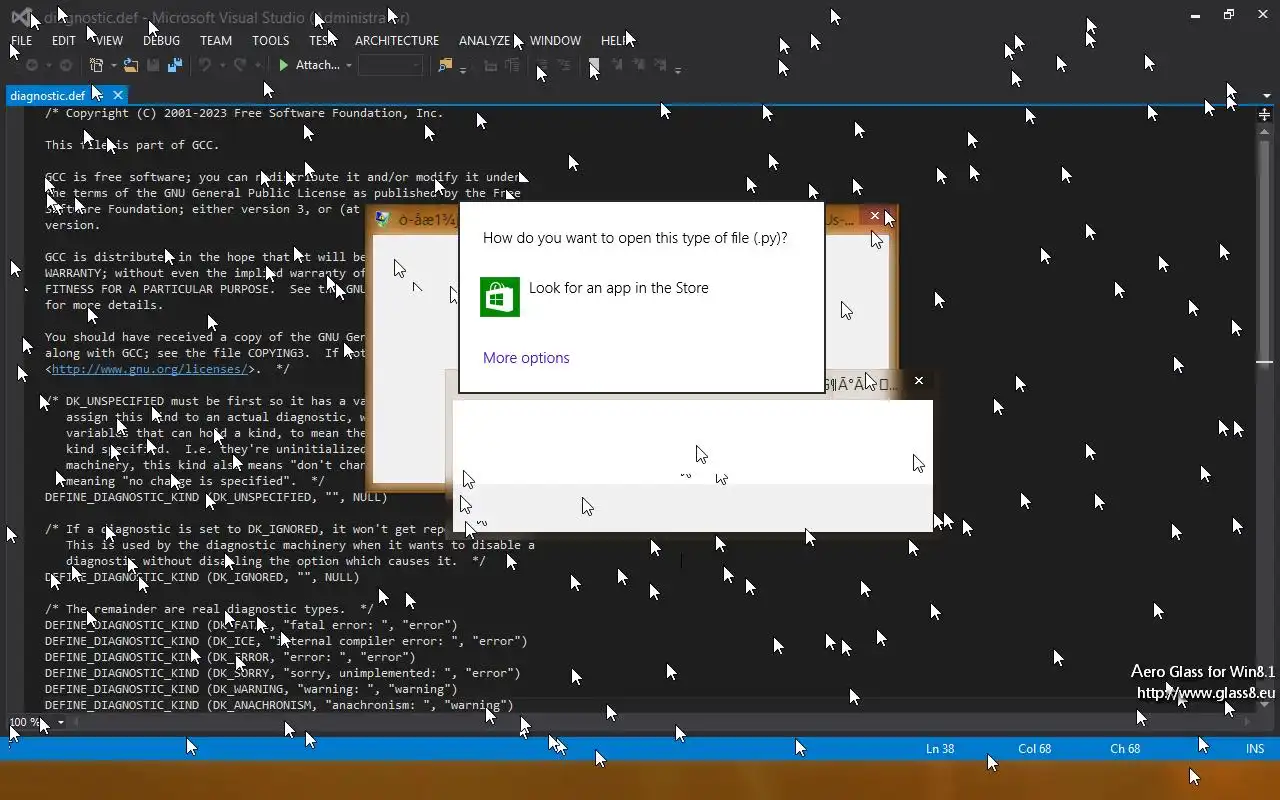Click the Navigate Forward toolbar icon
This screenshot has height=800, width=1280.
pos(65,65)
